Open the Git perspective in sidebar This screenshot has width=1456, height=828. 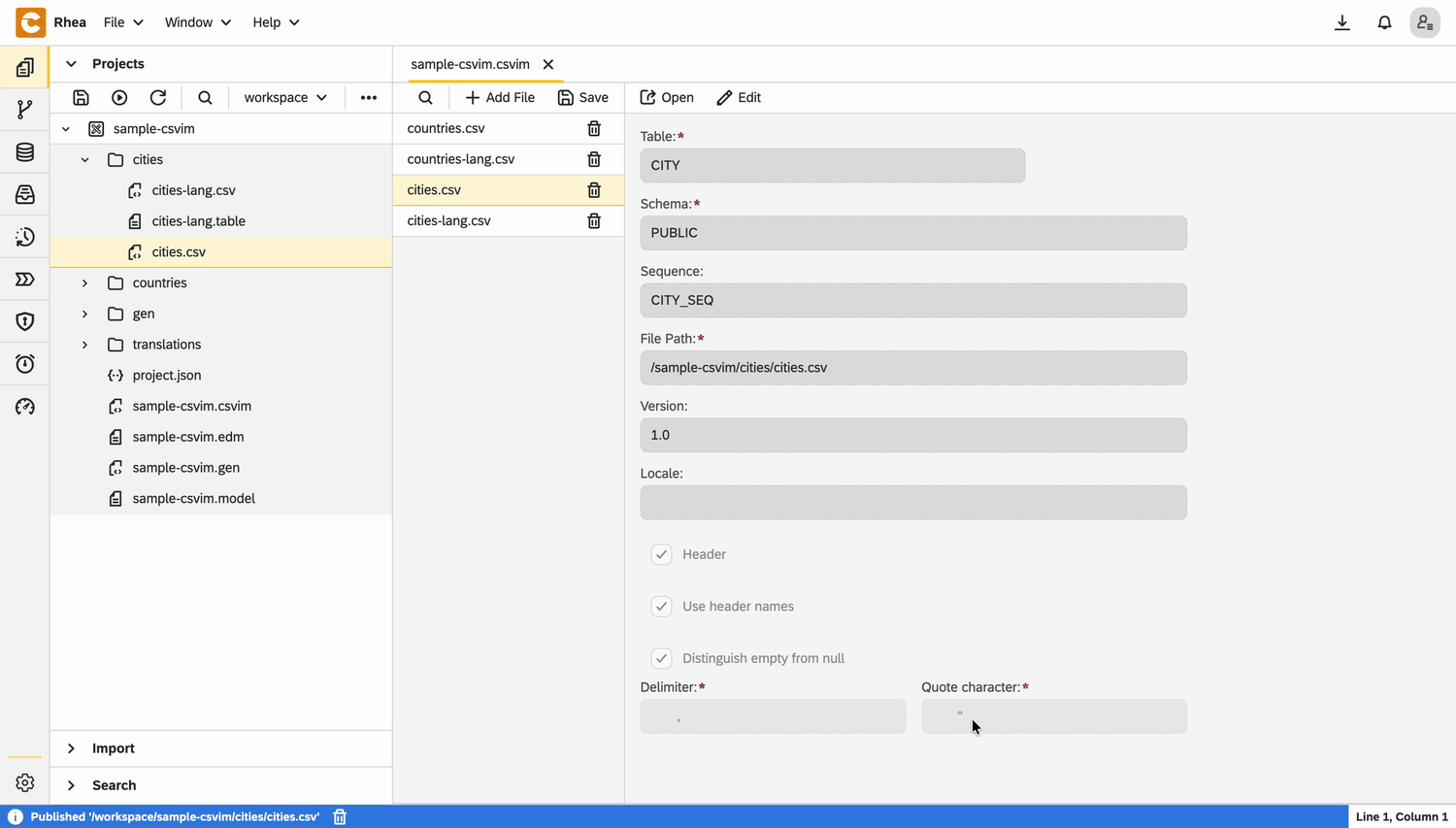tap(25, 110)
